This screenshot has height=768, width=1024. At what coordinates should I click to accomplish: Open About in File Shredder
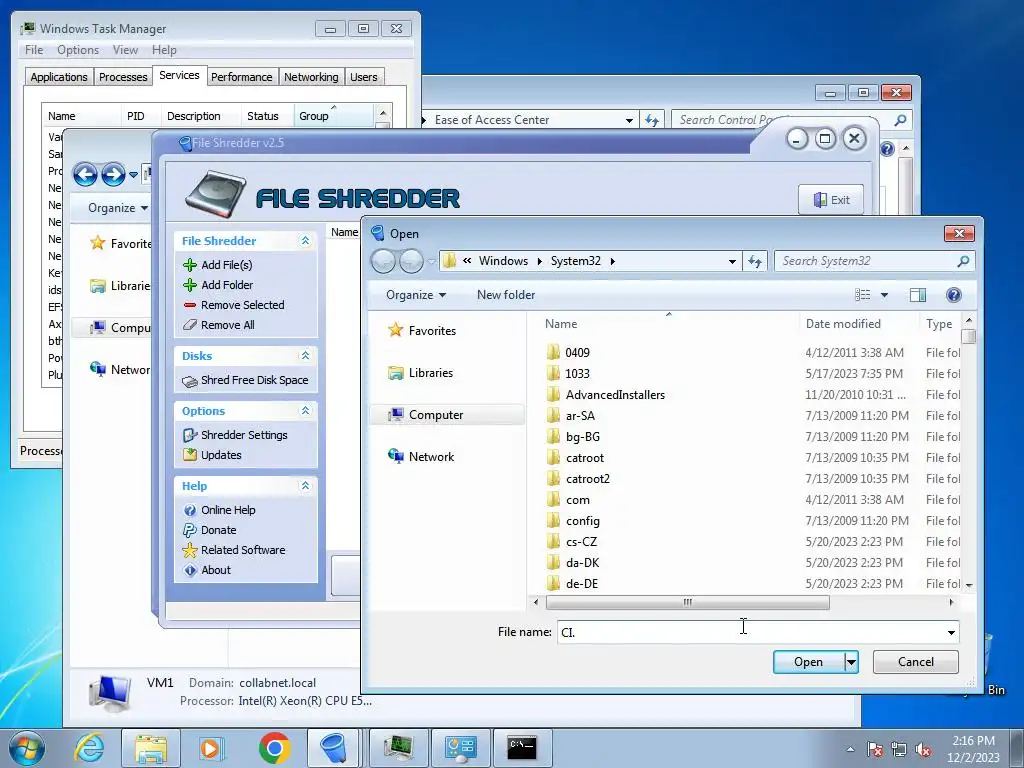[x=216, y=570]
